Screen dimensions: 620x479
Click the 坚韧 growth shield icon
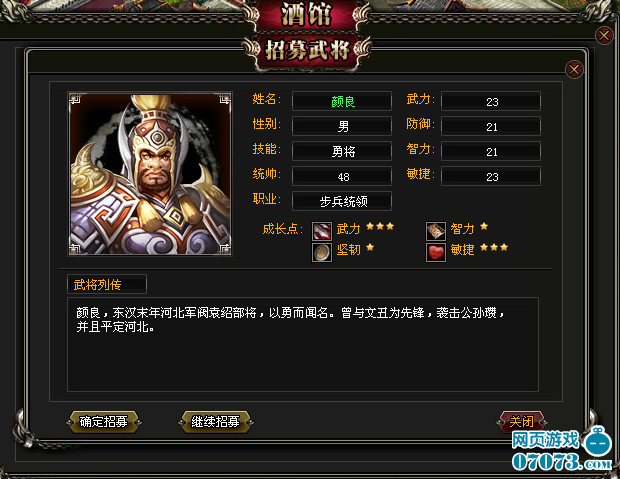pyautogui.click(x=321, y=252)
